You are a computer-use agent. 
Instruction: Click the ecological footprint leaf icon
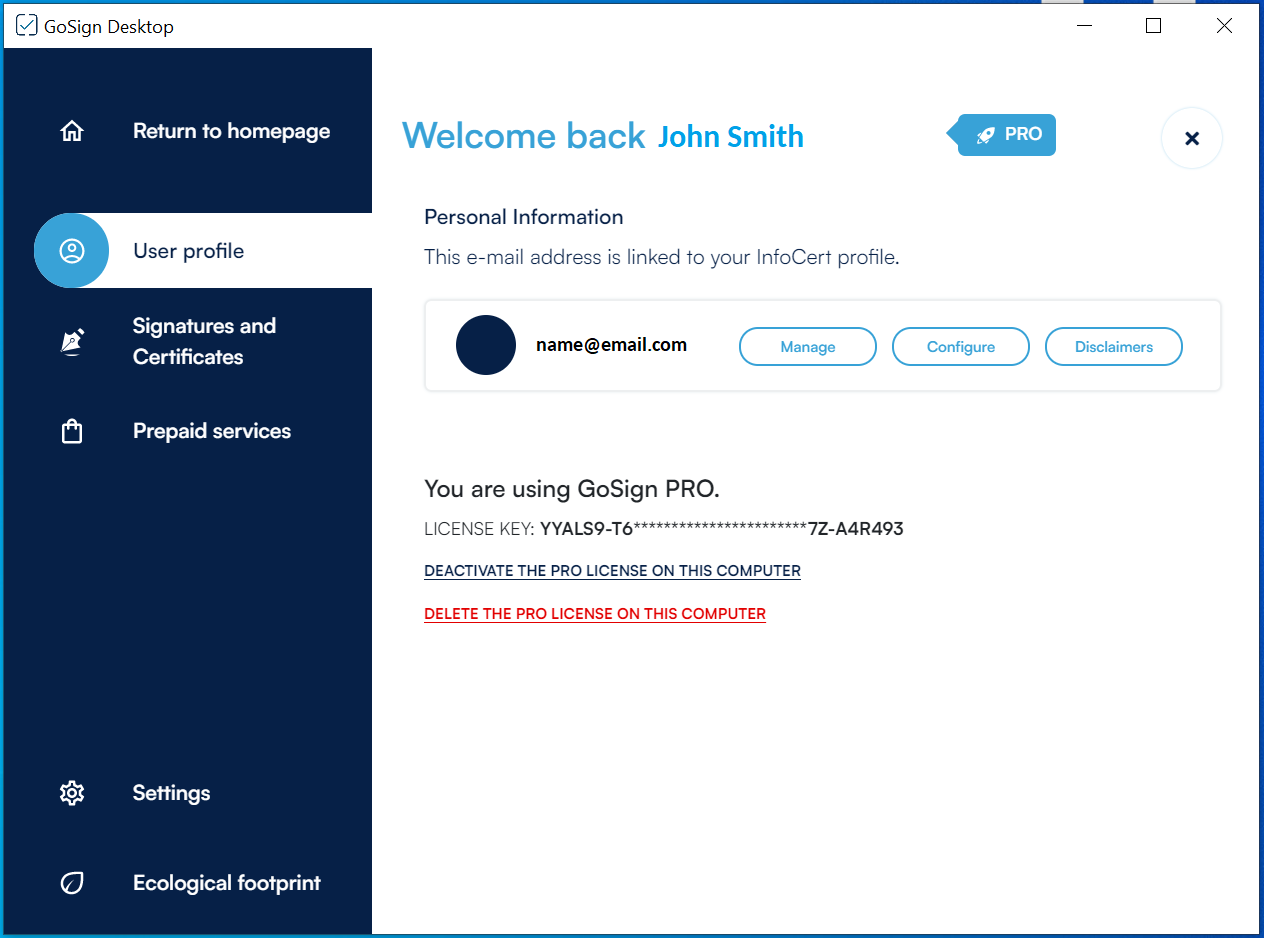(x=72, y=883)
